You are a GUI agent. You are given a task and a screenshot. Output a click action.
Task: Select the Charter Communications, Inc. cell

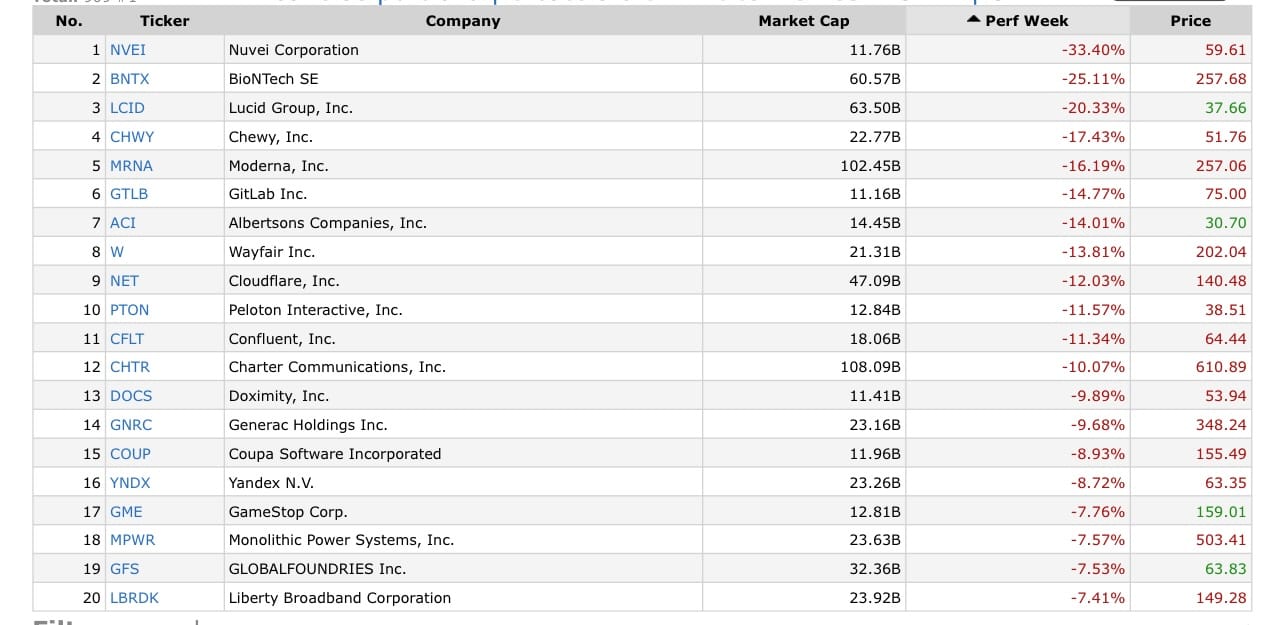click(463, 367)
